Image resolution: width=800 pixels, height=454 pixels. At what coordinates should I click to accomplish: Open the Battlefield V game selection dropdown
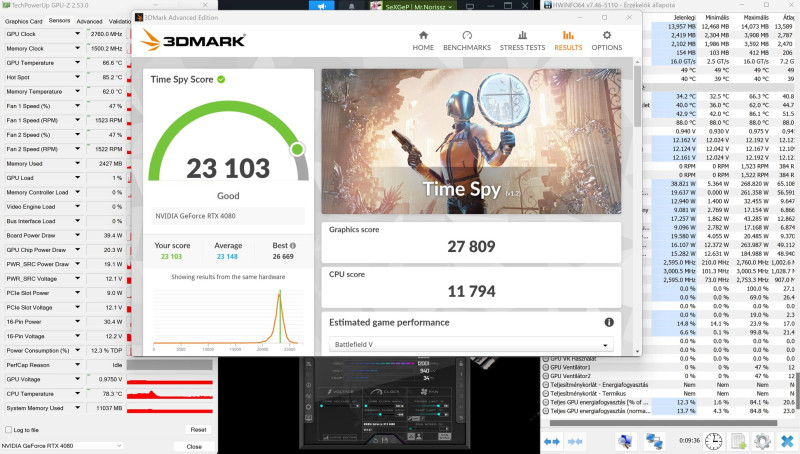pyautogui.click(x=471, y=344)
